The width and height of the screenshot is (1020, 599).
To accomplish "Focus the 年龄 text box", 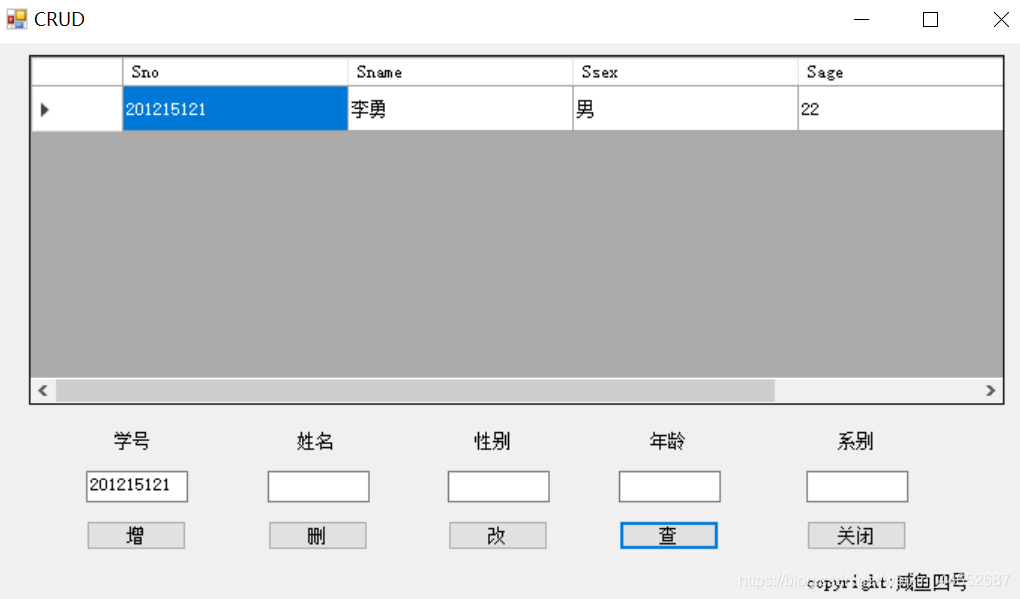I will [669, 486].
